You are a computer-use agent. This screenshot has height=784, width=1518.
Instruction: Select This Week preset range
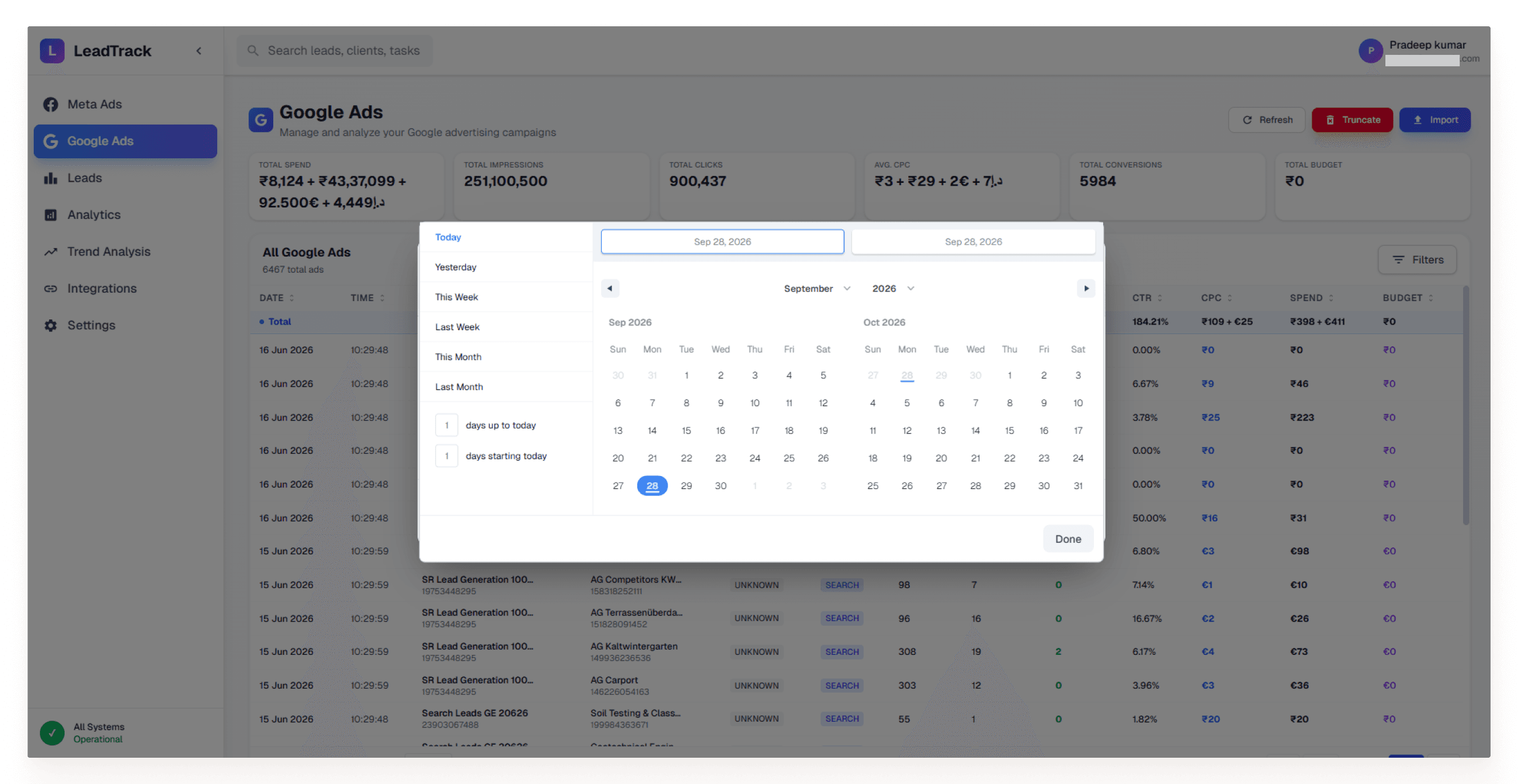[506, 298]
